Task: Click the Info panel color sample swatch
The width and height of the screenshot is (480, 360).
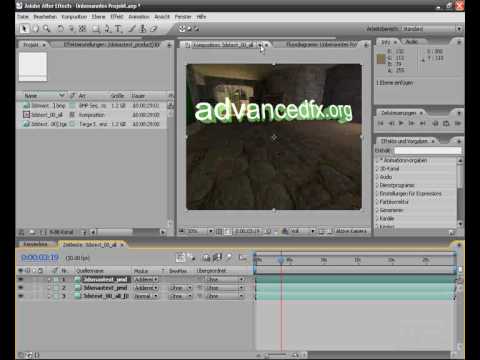Action: pos(381,59)
